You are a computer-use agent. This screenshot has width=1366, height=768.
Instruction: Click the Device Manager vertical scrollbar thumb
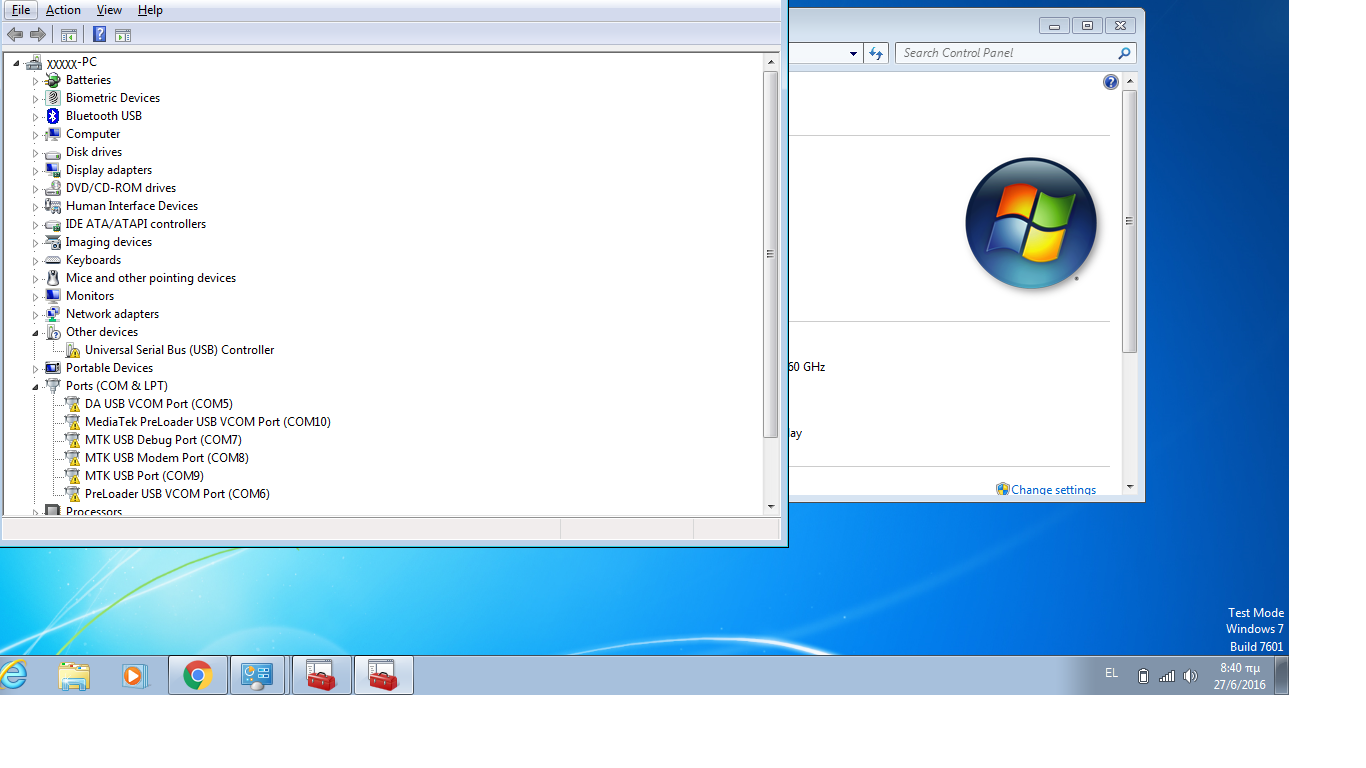pos(771,254)
